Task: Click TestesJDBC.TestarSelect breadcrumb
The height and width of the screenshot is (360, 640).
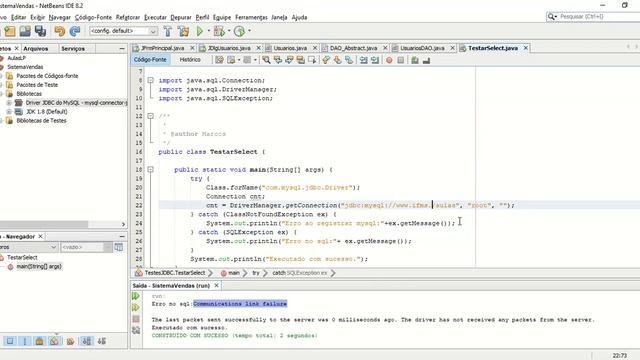Action: (x=175, y=273)
